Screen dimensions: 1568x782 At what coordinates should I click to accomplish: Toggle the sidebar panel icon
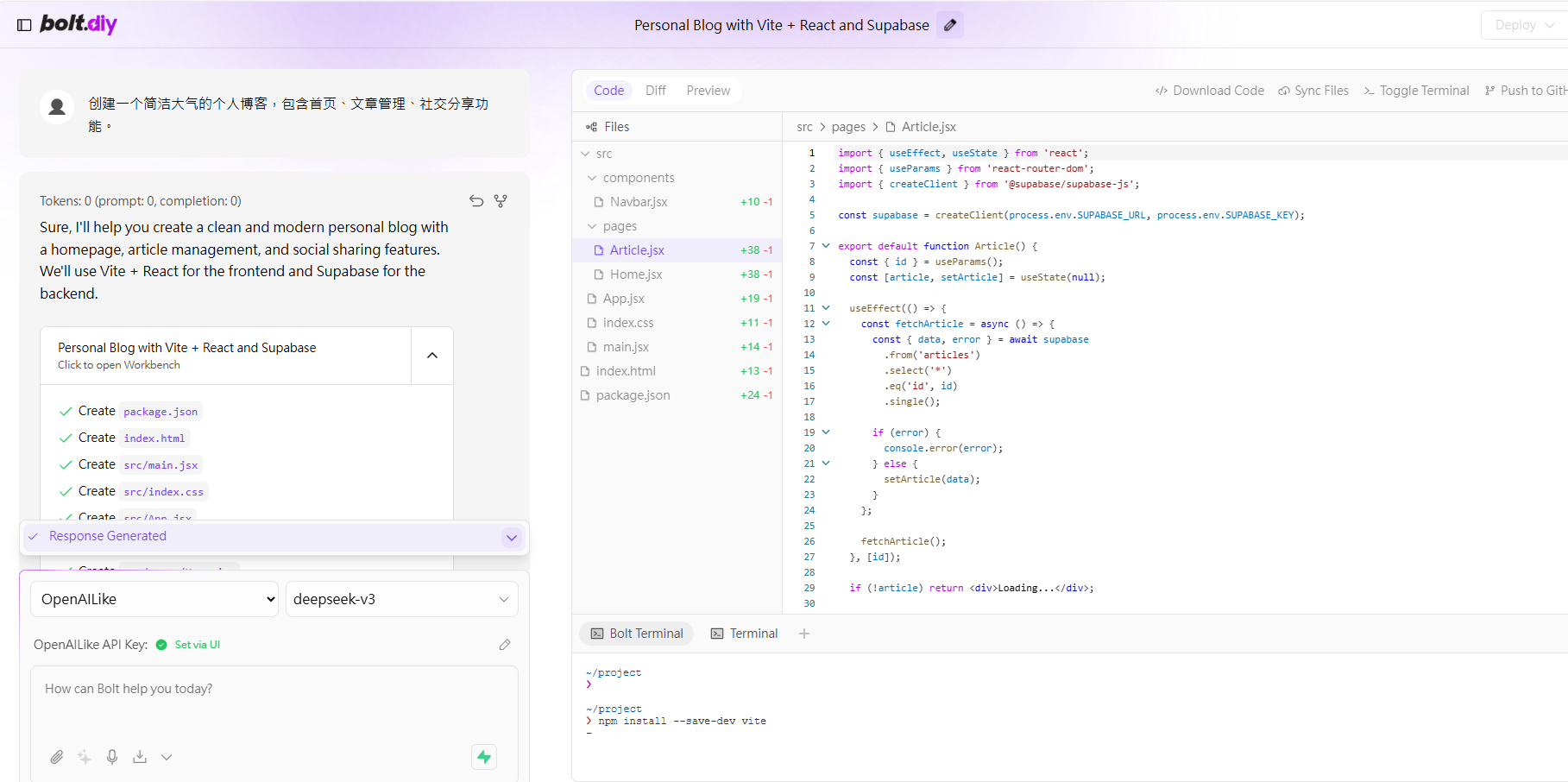point(24,25)
